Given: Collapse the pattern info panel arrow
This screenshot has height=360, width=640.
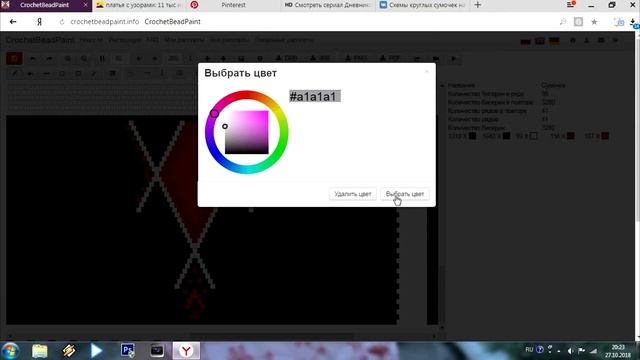Looking at the screenshot, I should coord(442,86).
